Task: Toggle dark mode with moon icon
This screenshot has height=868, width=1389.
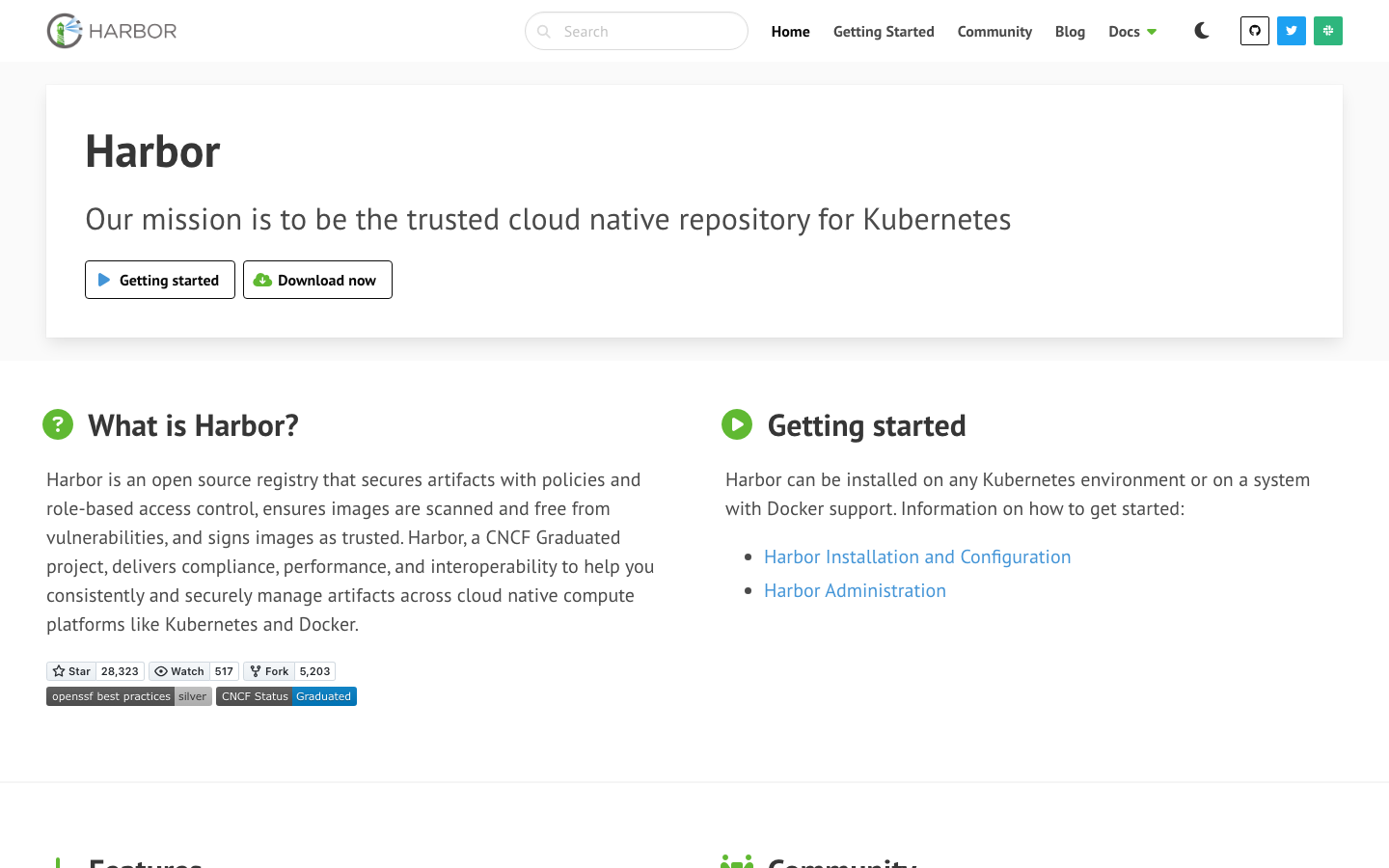Action: [x=1202, y=31]
